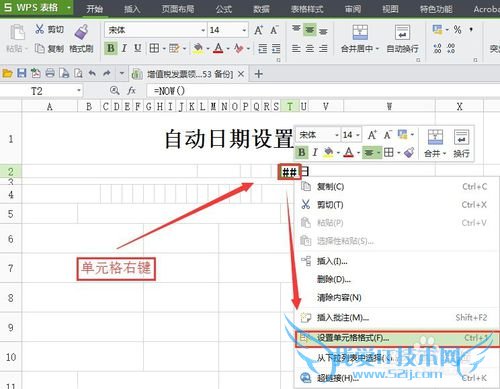Image resolution: width=500 pixels, height=389 pixels.
Task: Open the font size 14 dropdown in ribbon
Action: pyautogui.click(x=244, y=30)
